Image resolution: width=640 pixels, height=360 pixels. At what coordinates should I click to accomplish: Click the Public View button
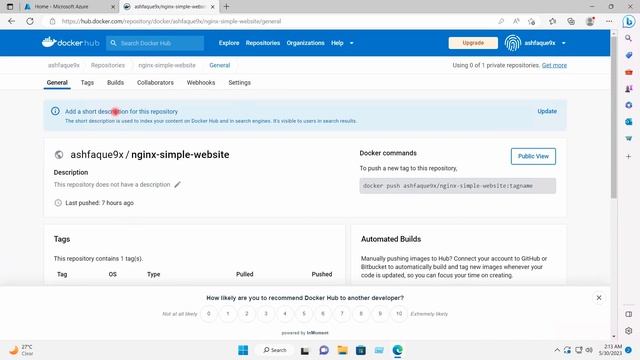[x=533, y=156]
